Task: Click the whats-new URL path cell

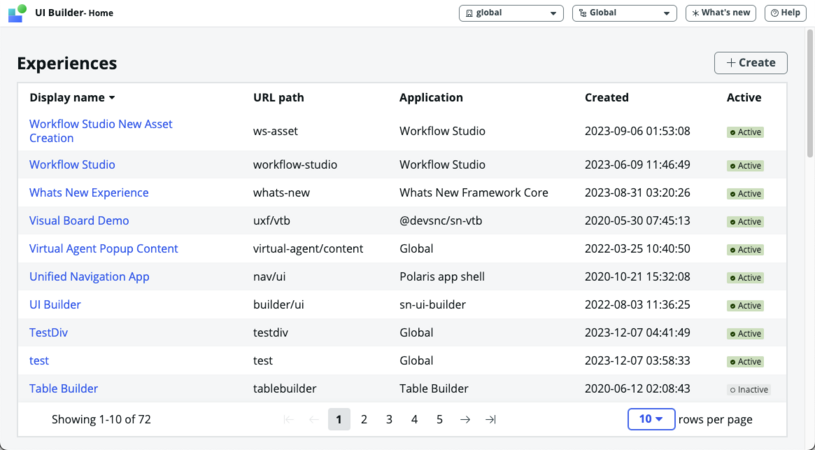Action: click(x=281, y=193)
